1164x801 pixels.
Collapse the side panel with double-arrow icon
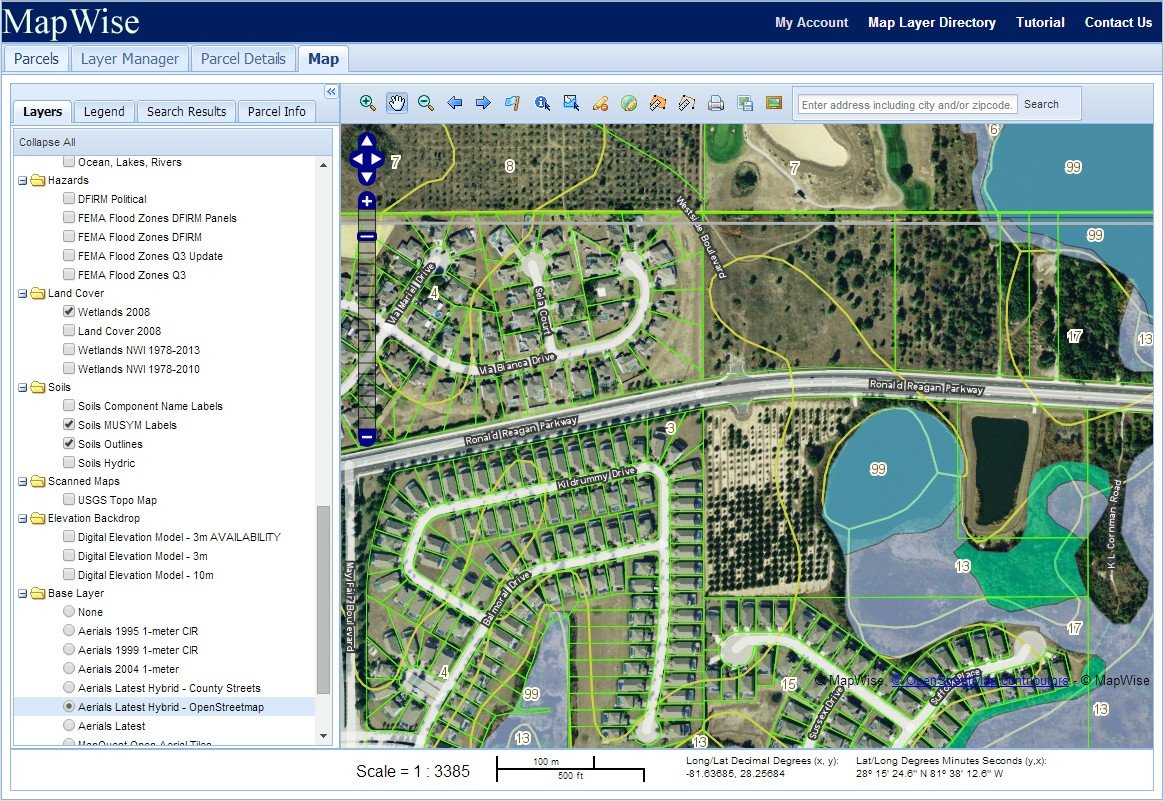click(x=331, y=92)
